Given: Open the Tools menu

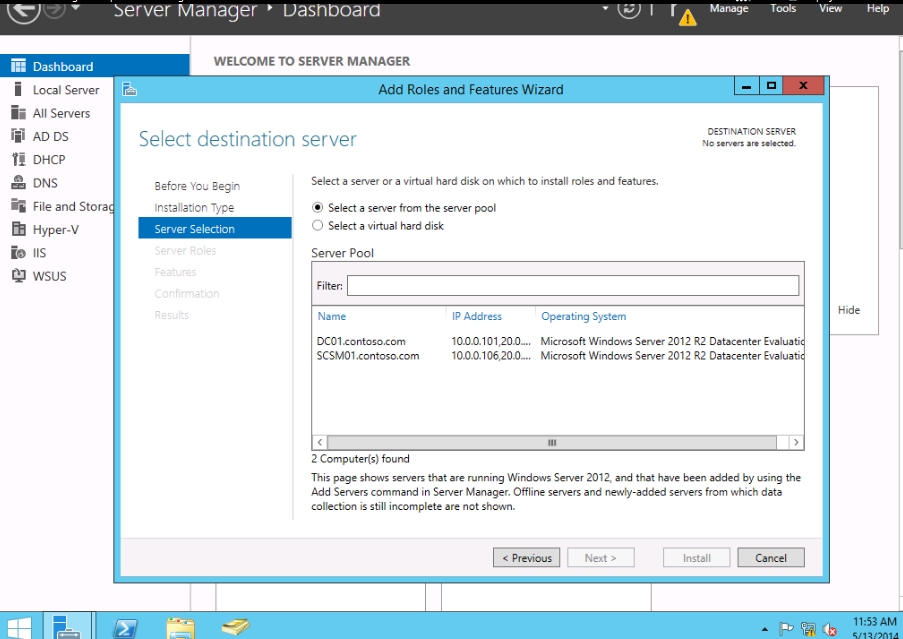Looking at the screenshot, I should tap(783, 8).
